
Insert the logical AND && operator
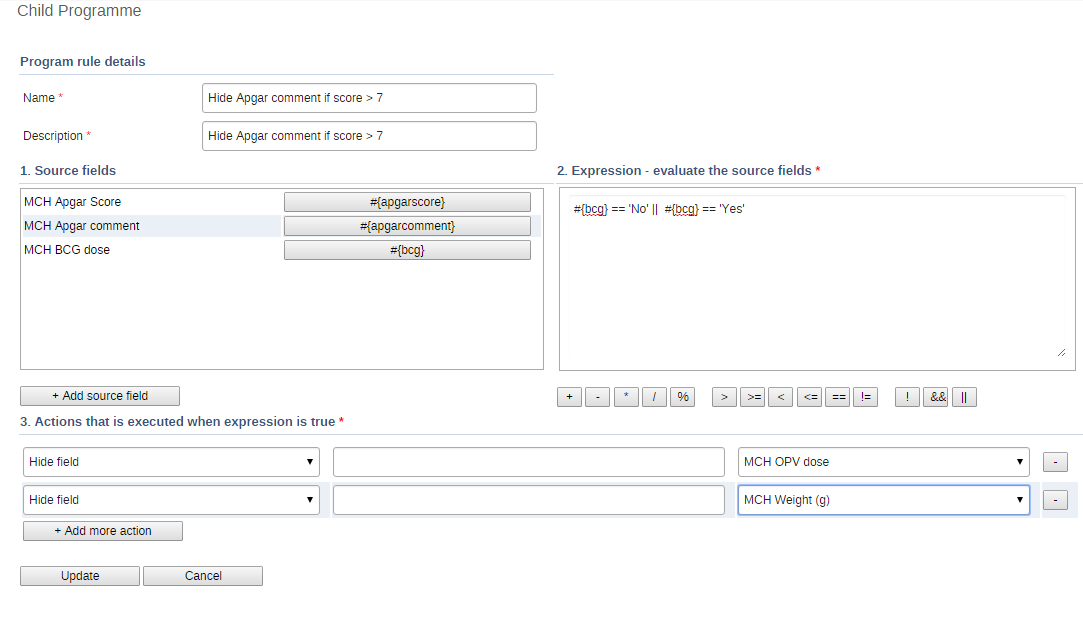pos(937,397)
